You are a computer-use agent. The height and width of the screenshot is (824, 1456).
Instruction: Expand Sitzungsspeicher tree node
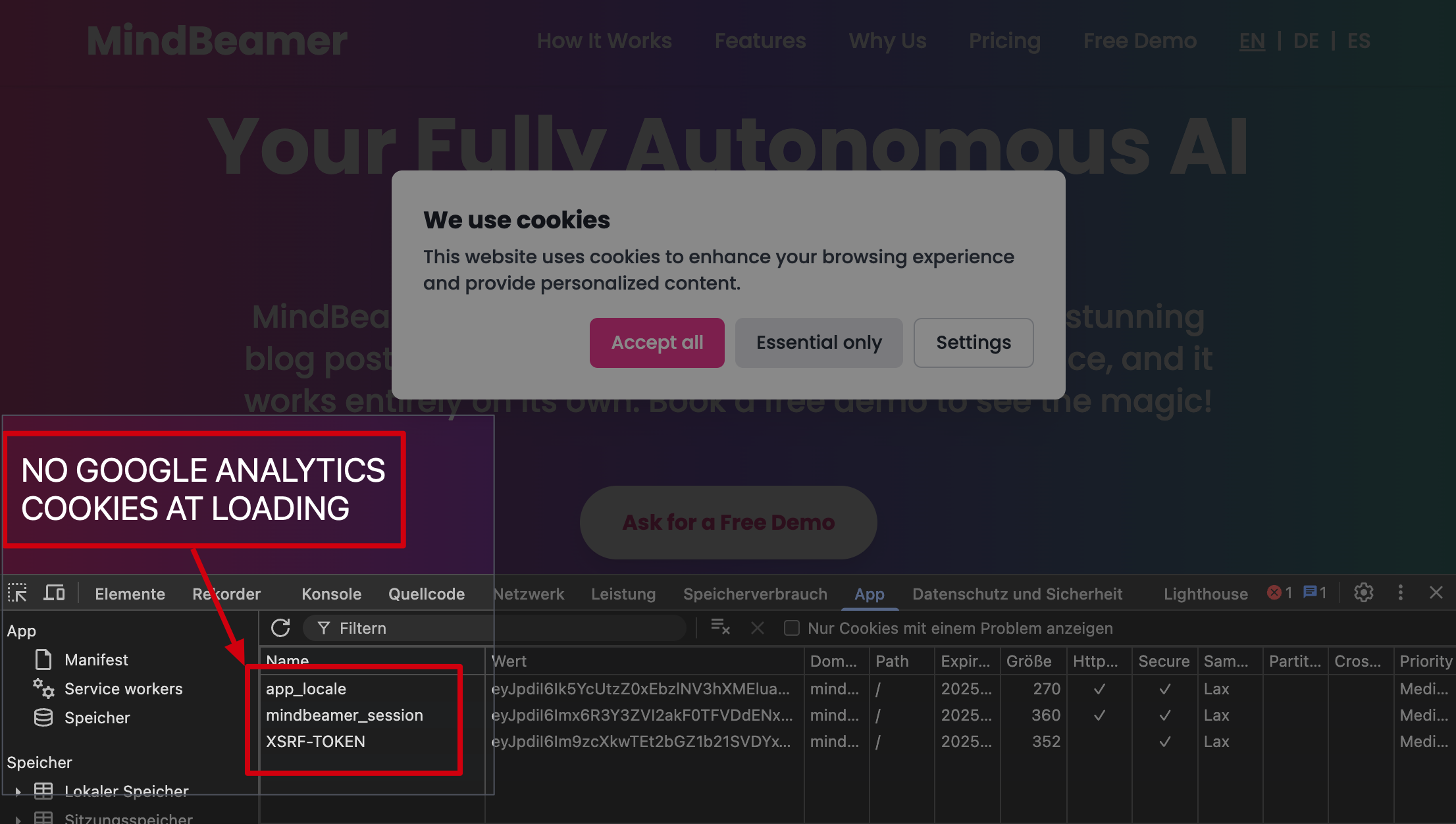point(18,819)
